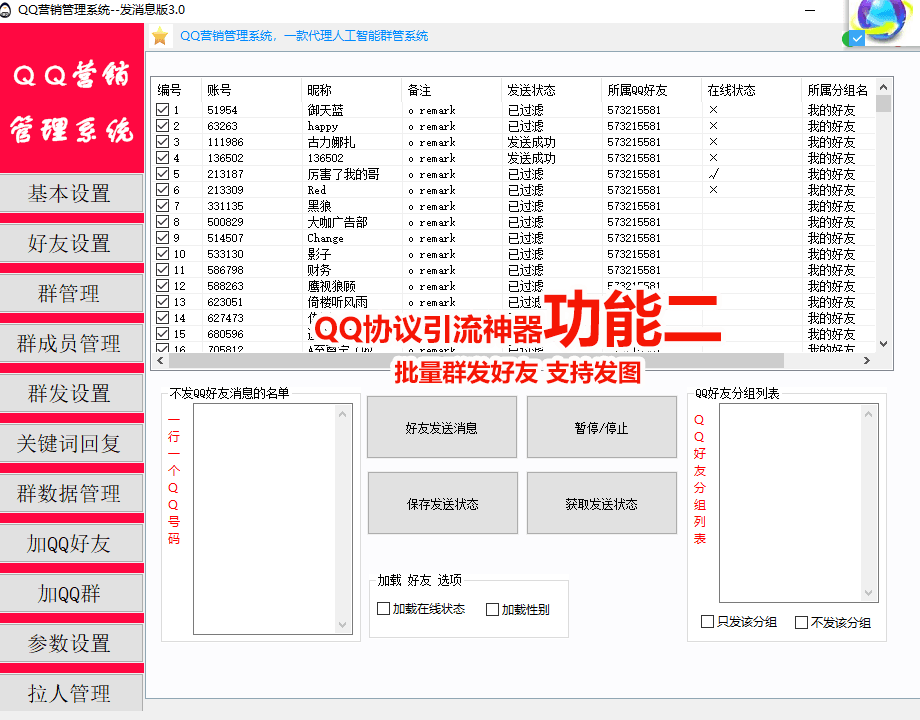Viewport: 920px width, 720px height.
Task: Select nickname cell 倚楼听风雨
Action: tap(337, 302)
